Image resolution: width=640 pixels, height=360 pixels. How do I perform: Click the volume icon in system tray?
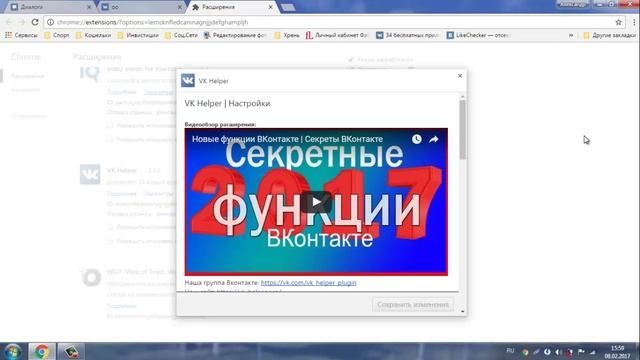pyautogui.click(x=559, y=352)
